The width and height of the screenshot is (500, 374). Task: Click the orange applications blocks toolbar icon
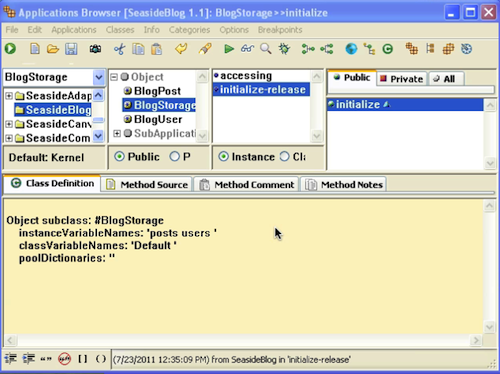pos(412,49)
